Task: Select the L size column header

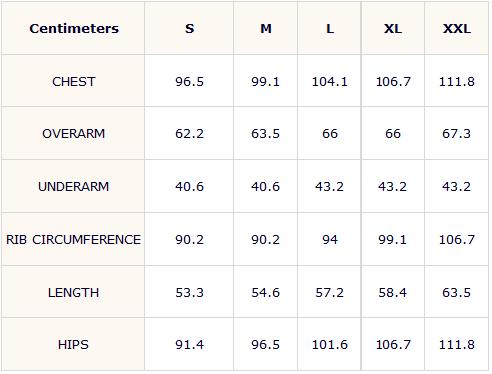Action: click(x=330, y=29)
